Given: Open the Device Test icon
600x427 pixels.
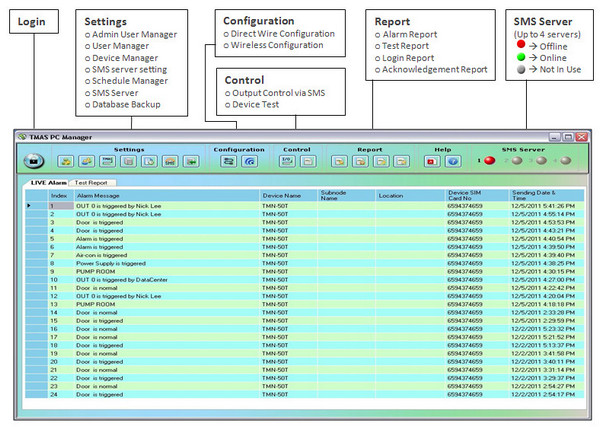Looking at the screenshot, I should click(x=308, y=161).
